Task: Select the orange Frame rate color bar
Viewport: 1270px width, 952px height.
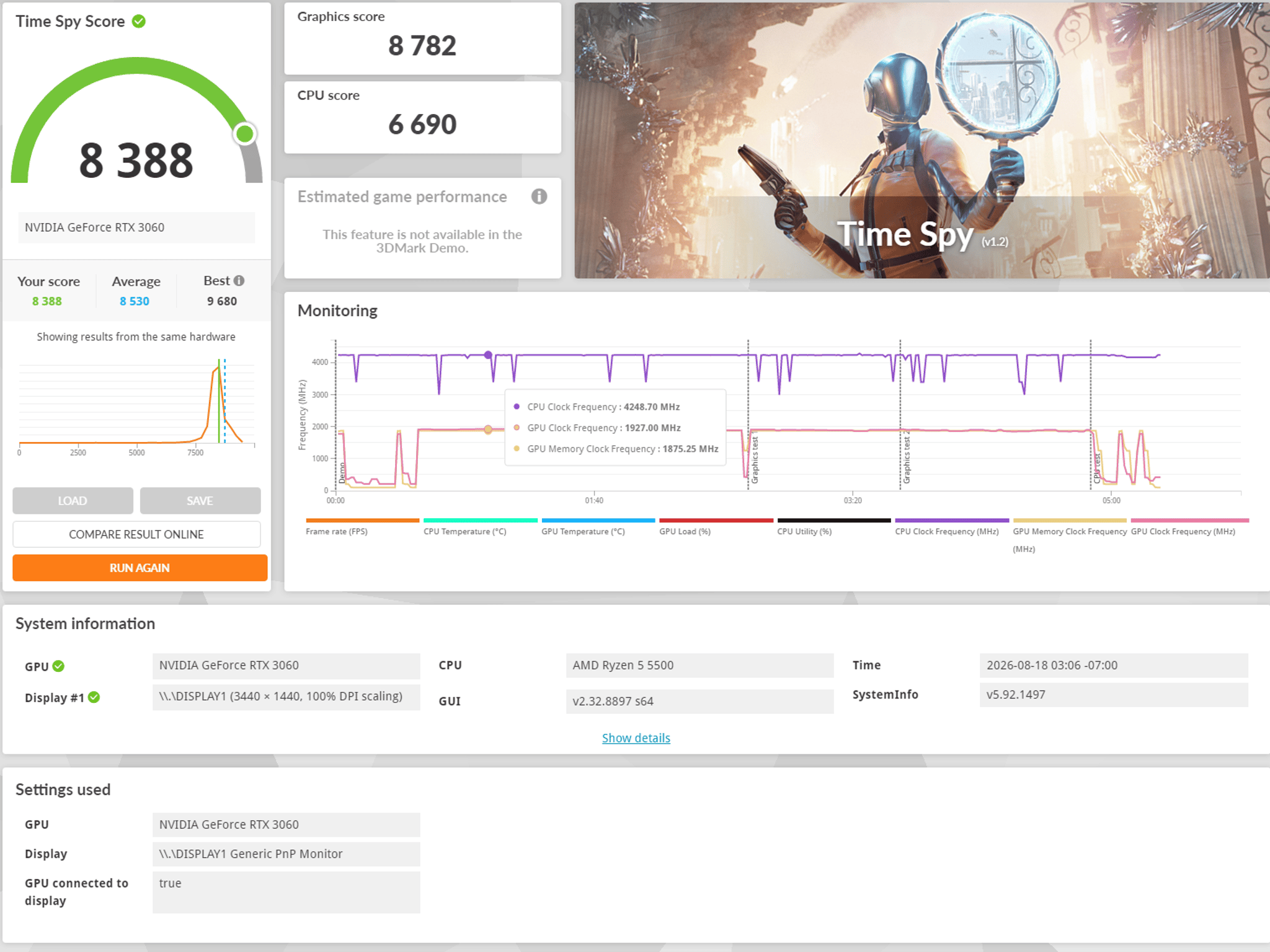Action: [363, 521]
